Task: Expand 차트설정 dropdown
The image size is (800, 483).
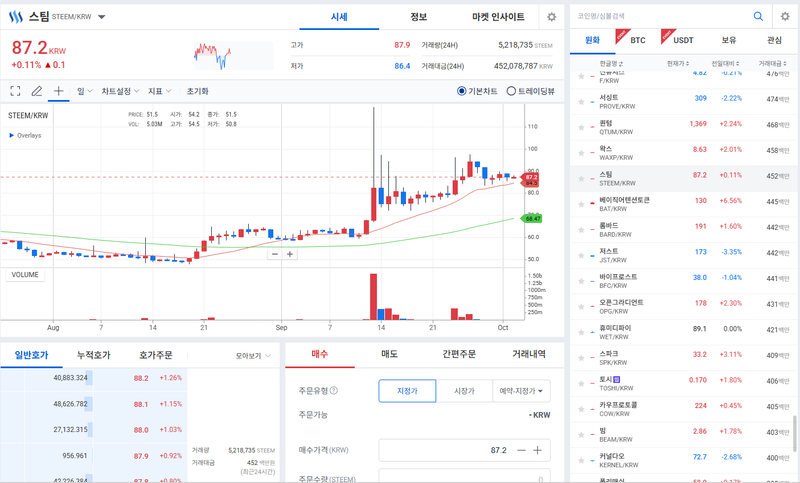Action: (x=120, y=91)
